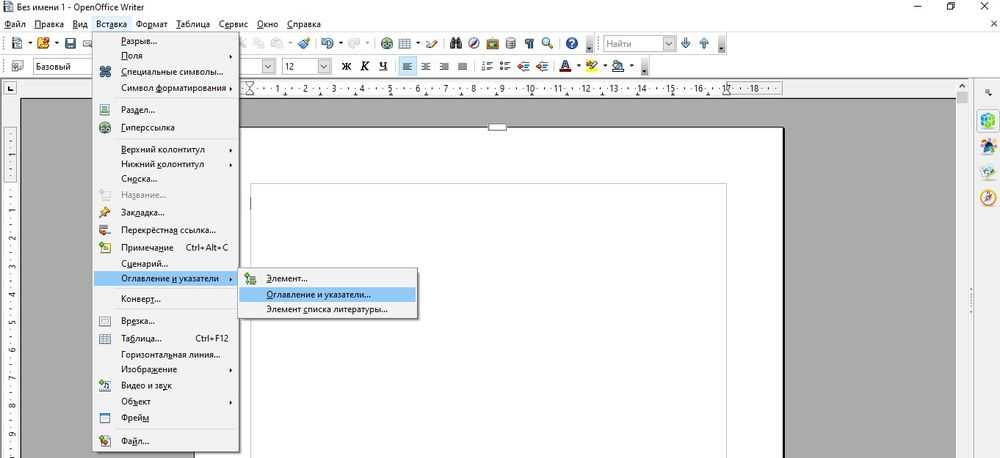1000x458 pixels.
Task: Click the Help question mark icon
Action: pyautogui.click(x=571, y=44)
